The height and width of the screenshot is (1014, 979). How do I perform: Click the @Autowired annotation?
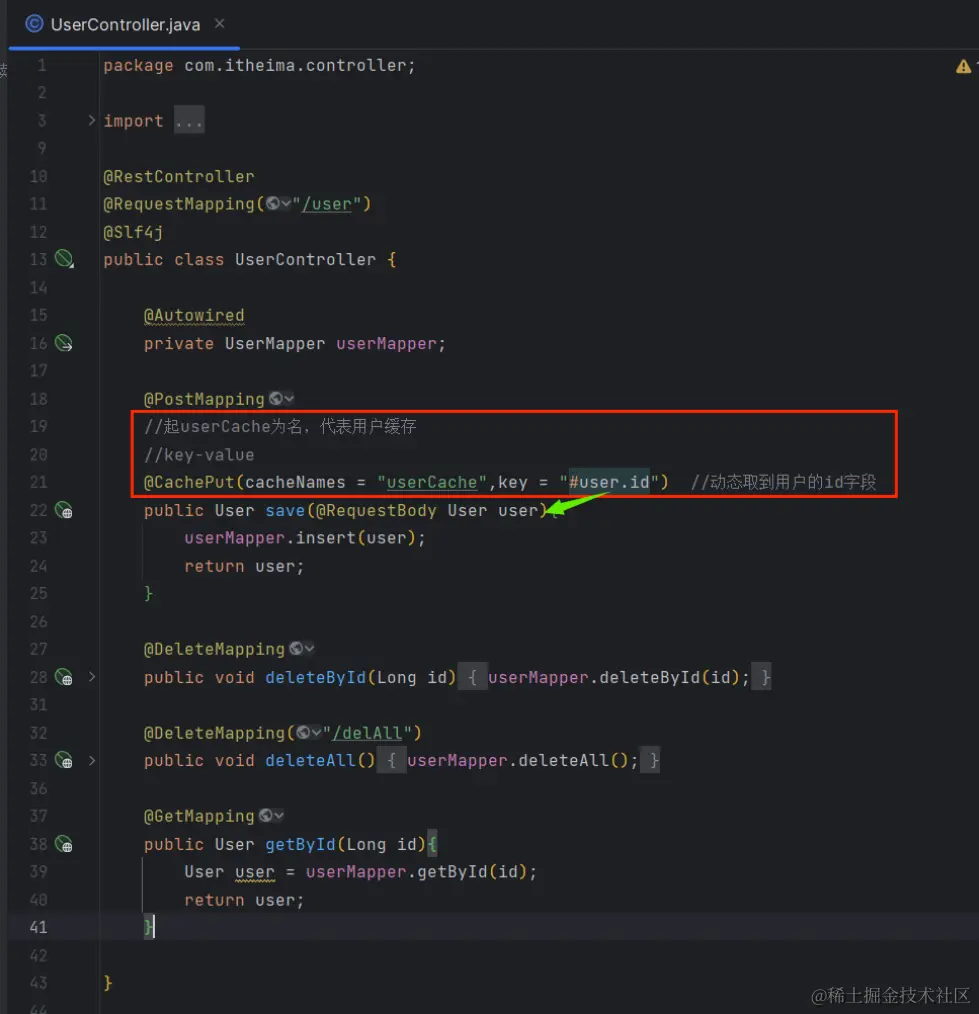(194, 316)
